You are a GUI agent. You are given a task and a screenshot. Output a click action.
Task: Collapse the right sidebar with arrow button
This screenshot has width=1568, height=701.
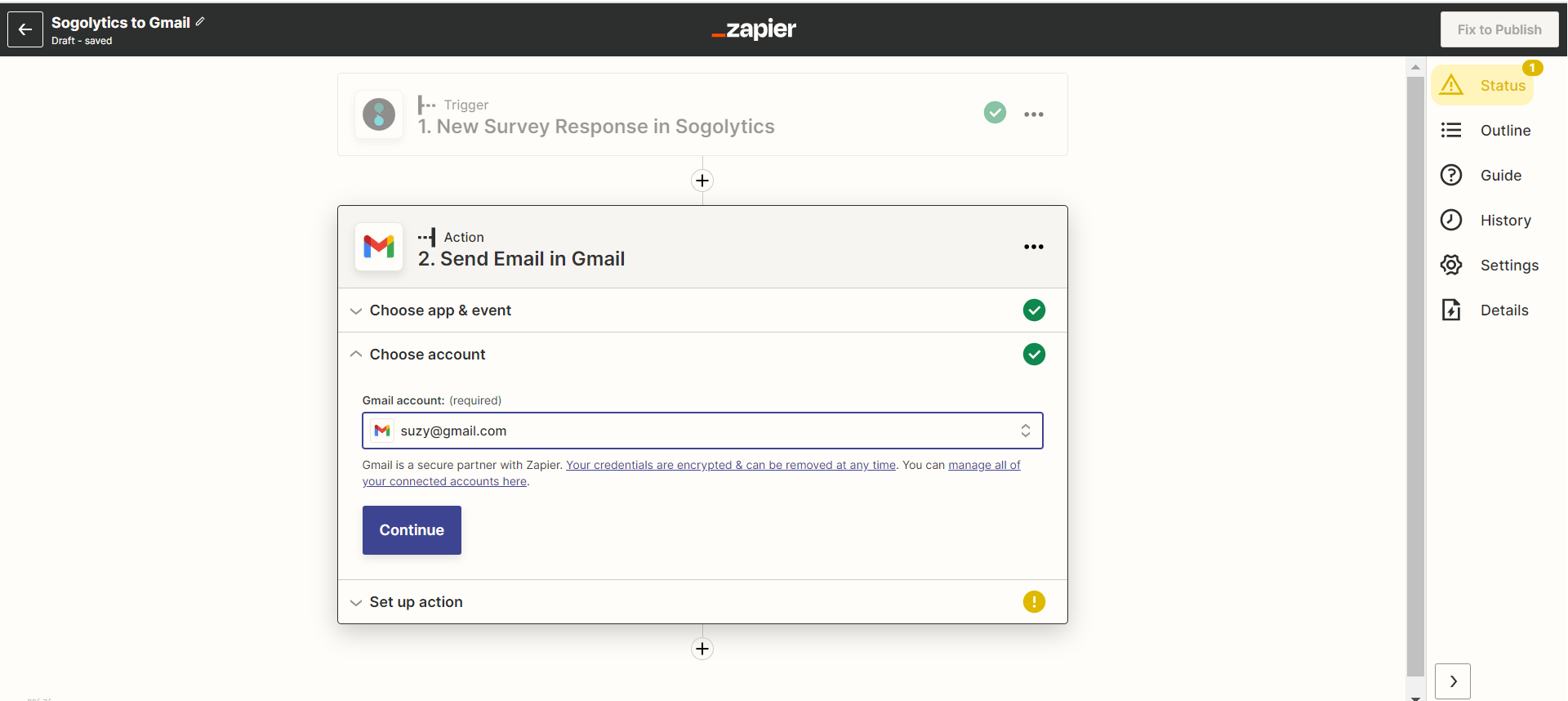[1452, 681]
